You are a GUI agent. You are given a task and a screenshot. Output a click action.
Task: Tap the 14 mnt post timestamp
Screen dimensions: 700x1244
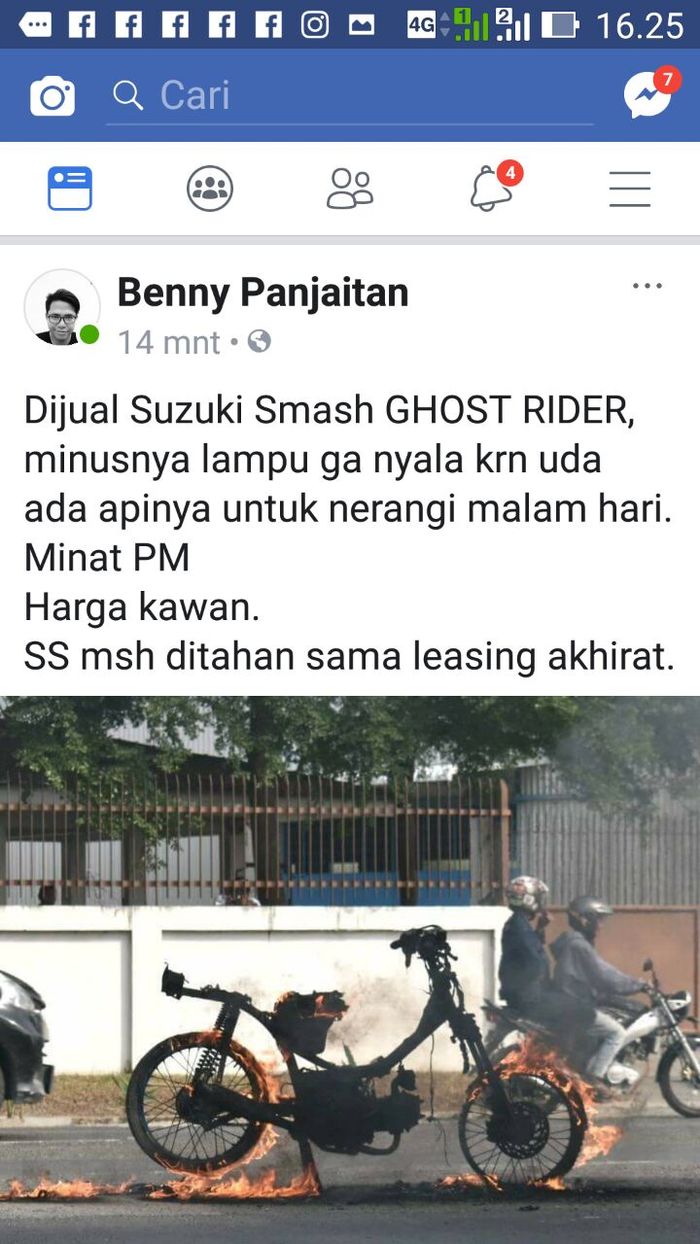pos(169,342)
